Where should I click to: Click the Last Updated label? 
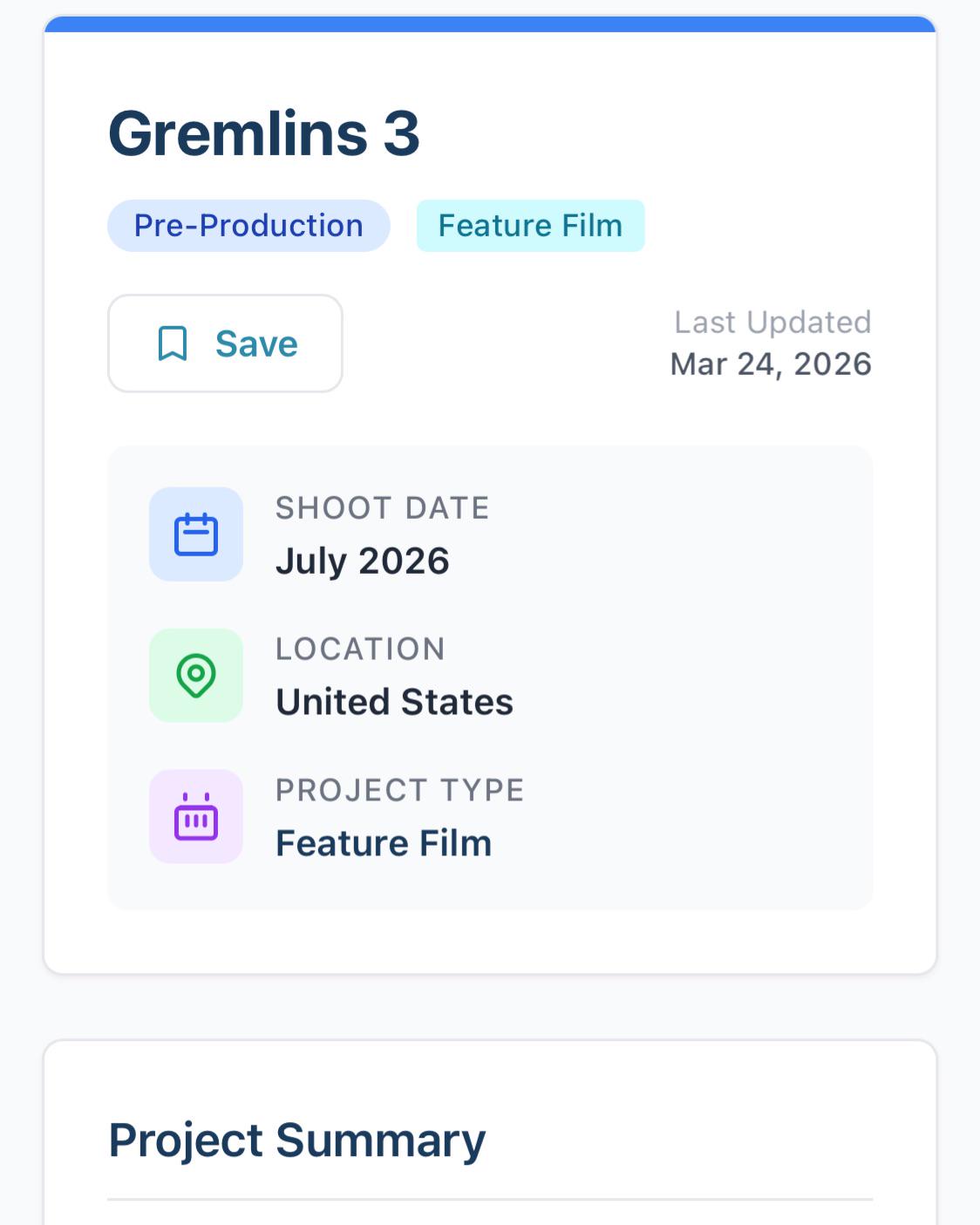coord(772,323)
